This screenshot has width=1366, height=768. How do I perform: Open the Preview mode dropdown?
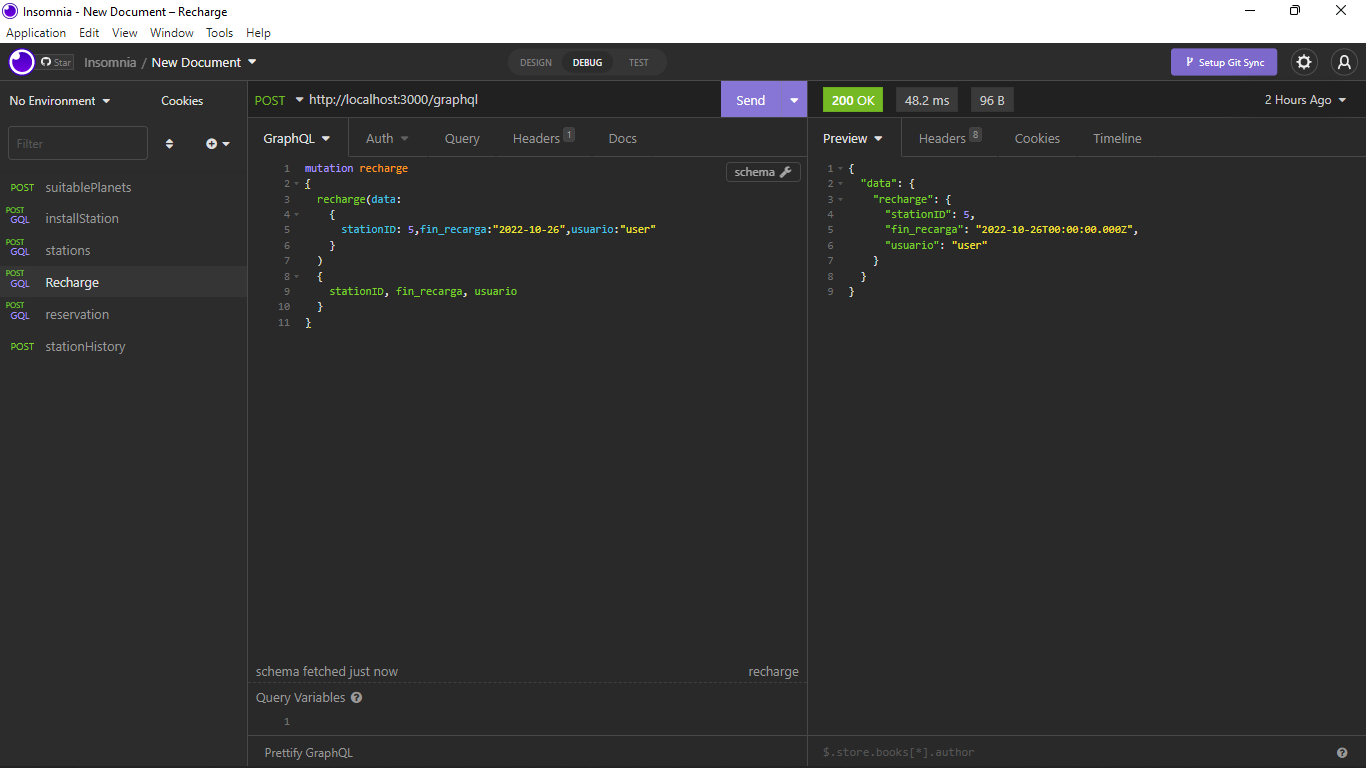pos(853,138)
